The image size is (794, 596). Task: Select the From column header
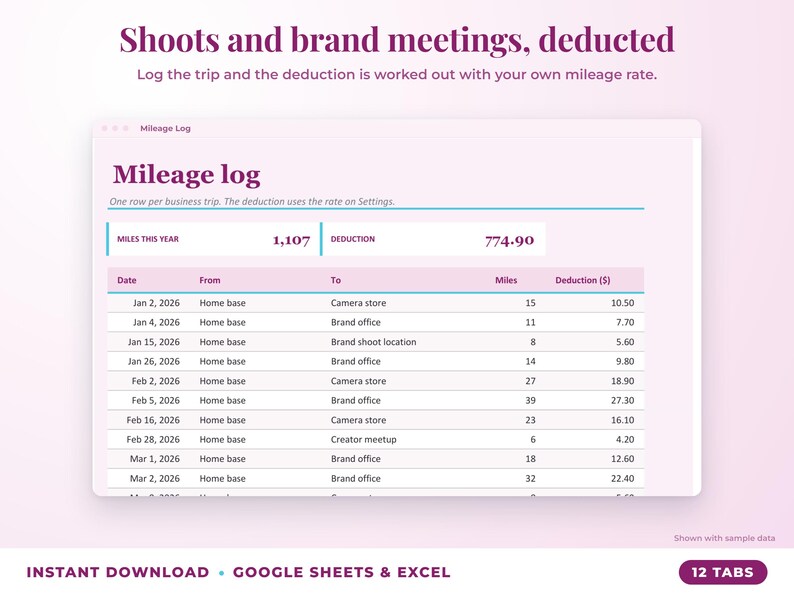point(210,280)
